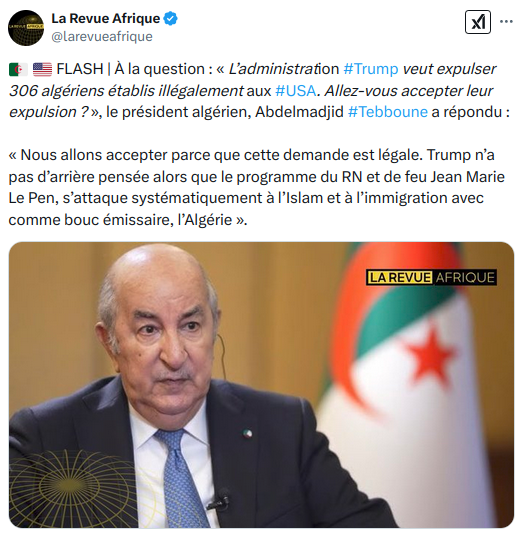Open the La Revue Afrique profile avatar
The height and width of the screenshot is (534, 517).
pos(26,28)
